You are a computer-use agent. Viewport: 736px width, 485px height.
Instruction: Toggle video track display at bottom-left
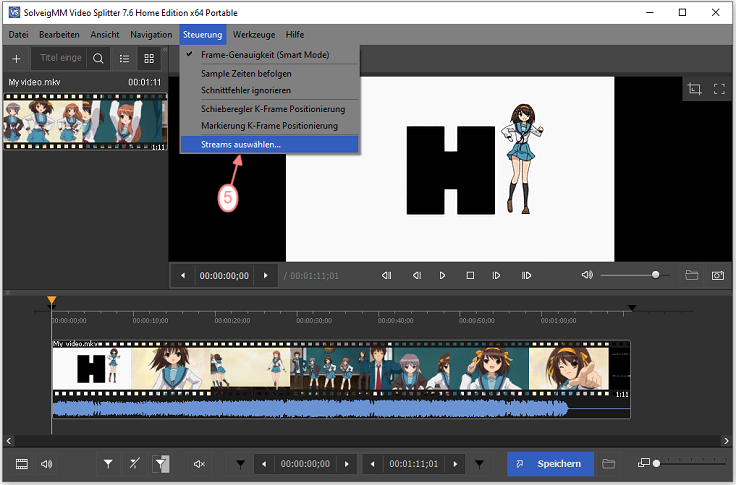click(x=22, y=464)
